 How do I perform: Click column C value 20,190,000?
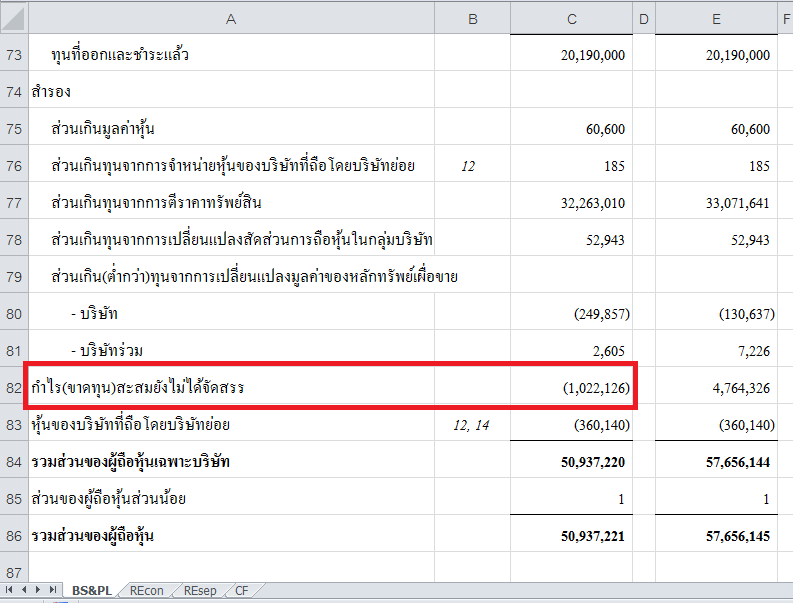pos(593,55)
